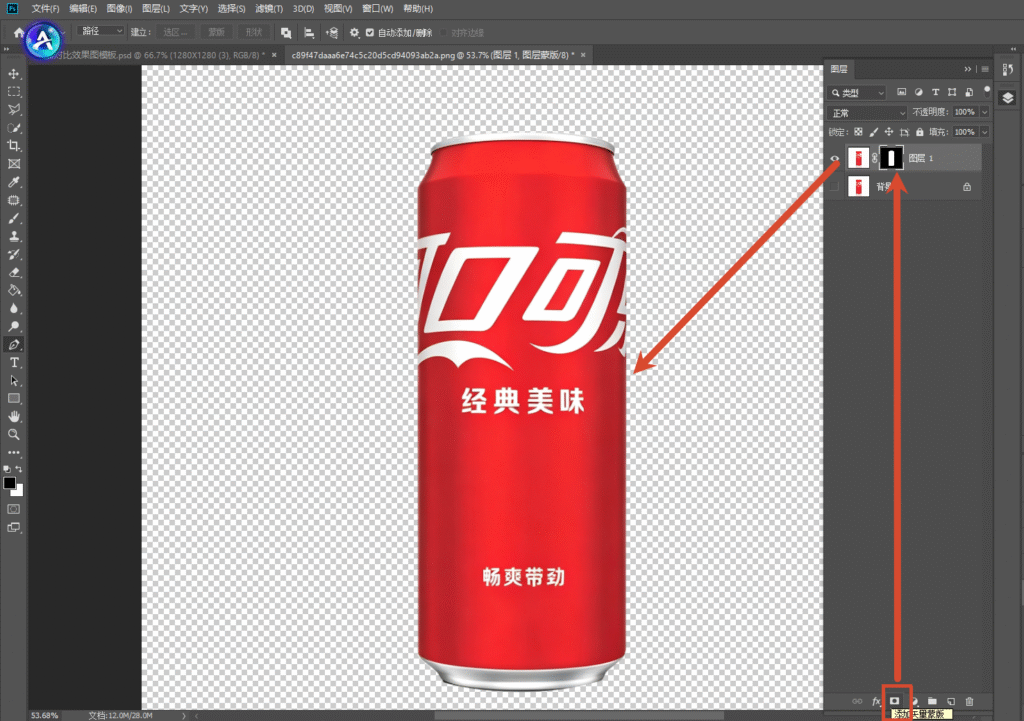
Task: Open the 填充 fill slider arrow
Action: click(x=984, y=132)
